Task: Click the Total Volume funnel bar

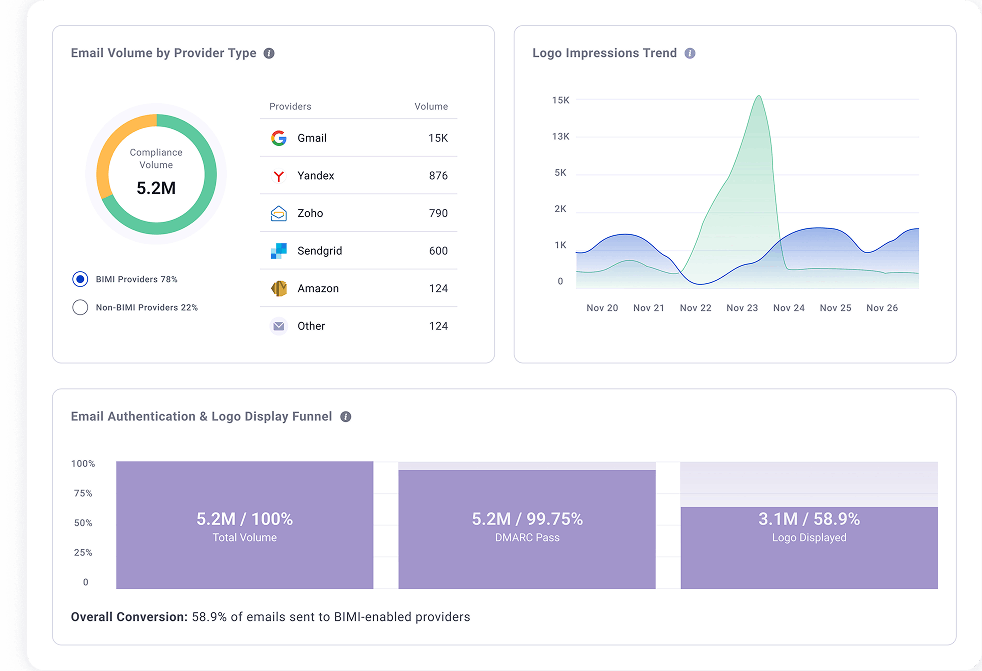Action: [244, 525]
